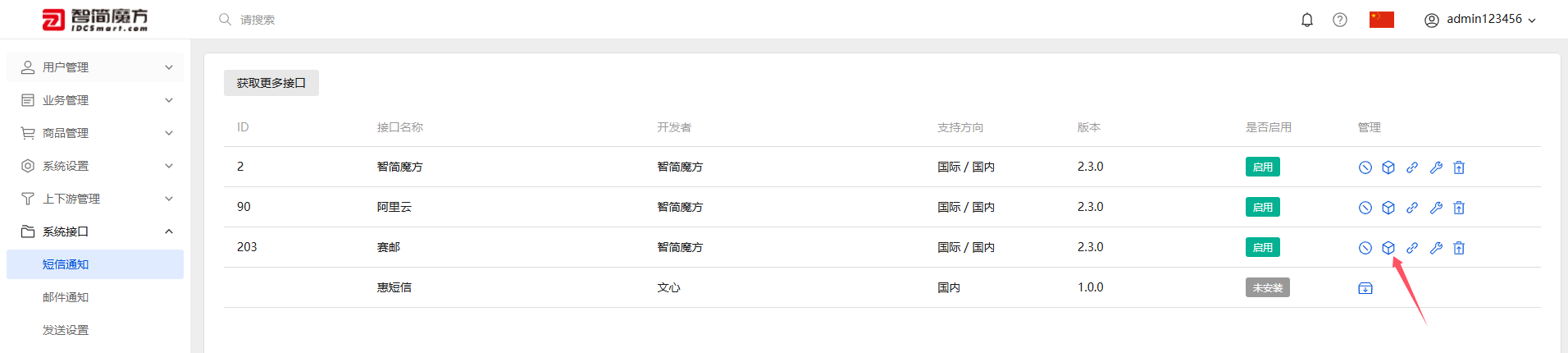Click the disable icon for 智简魔方 row

(1365, 167)
